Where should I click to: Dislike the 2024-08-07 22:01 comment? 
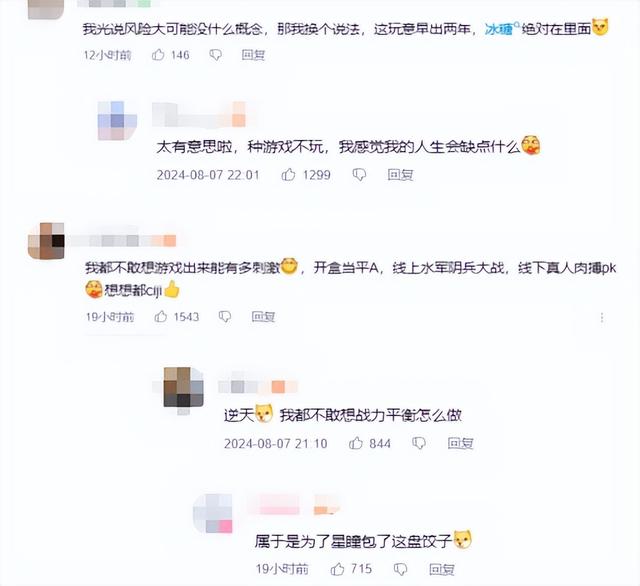359,175
